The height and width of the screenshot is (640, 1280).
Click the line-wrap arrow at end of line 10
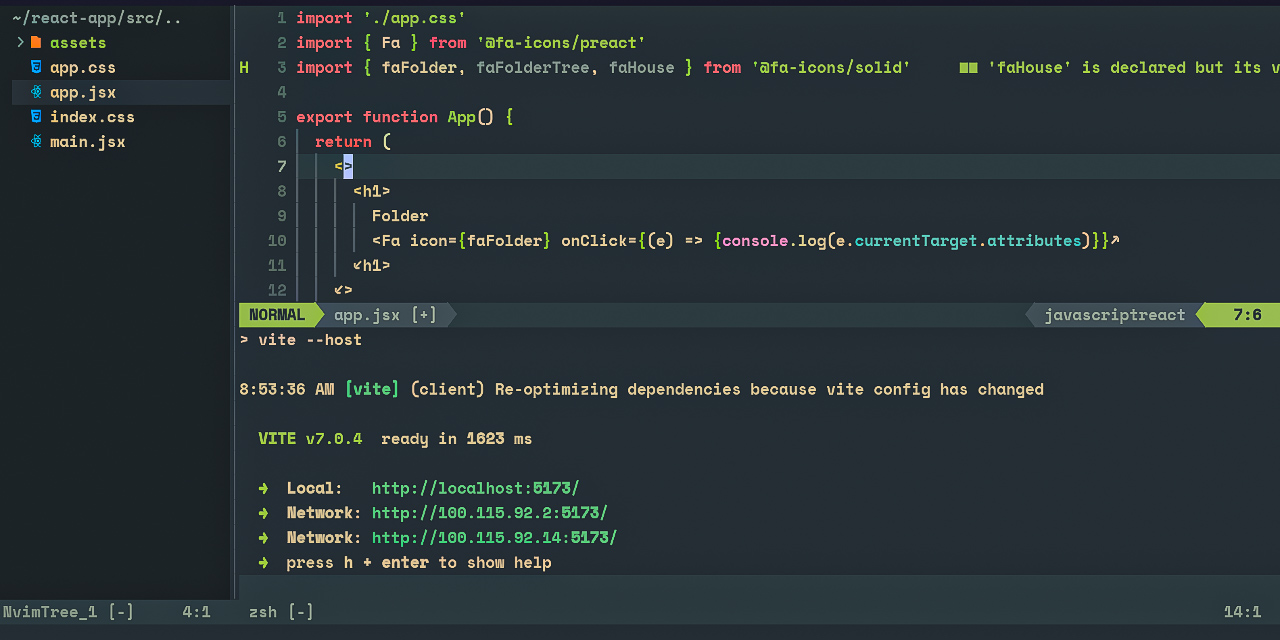(x=1117, y=240)
